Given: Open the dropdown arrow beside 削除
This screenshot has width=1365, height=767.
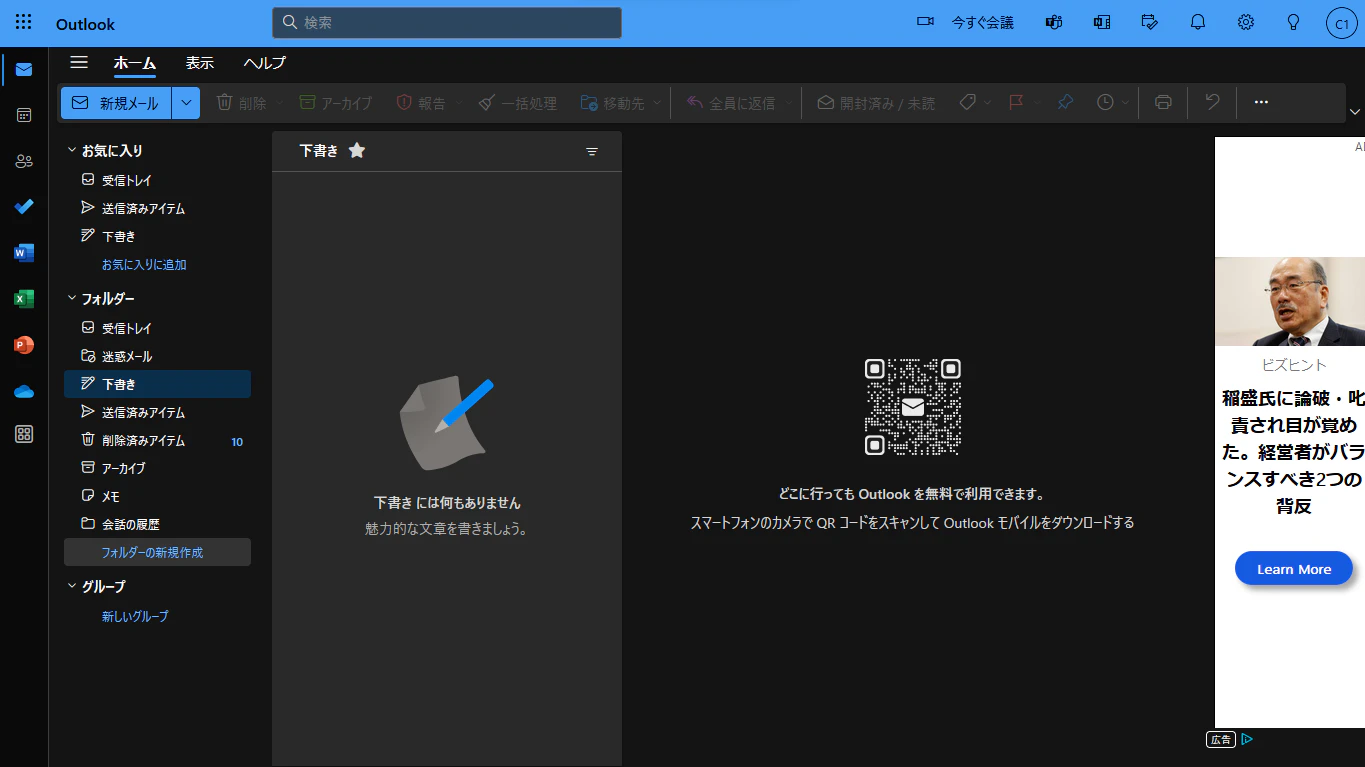Looking at the screenshot, I should 279,103.
